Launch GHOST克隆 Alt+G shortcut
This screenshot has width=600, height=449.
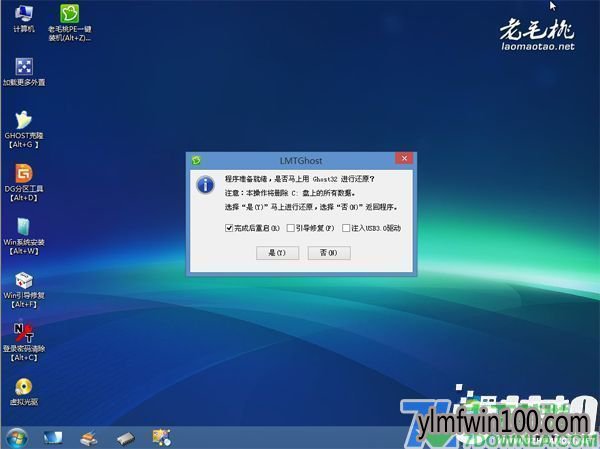[24, 129]
